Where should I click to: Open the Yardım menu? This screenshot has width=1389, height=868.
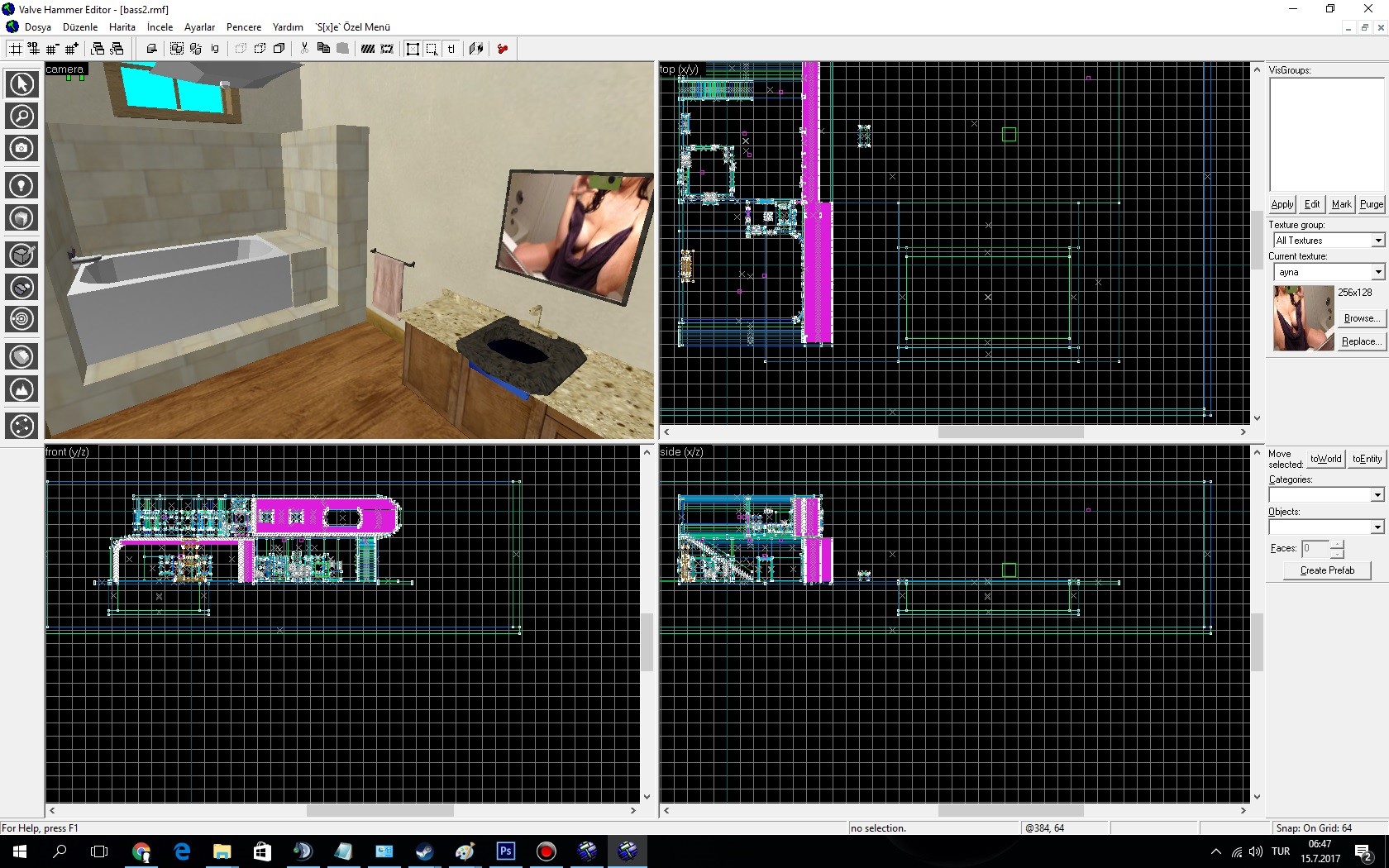click(288, 27)
